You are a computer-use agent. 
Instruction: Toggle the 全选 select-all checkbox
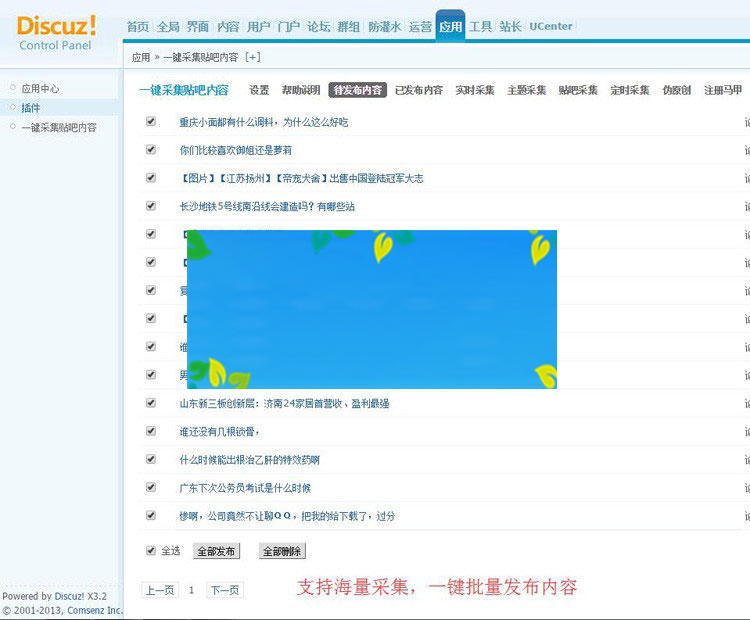(x=151, y=550)
